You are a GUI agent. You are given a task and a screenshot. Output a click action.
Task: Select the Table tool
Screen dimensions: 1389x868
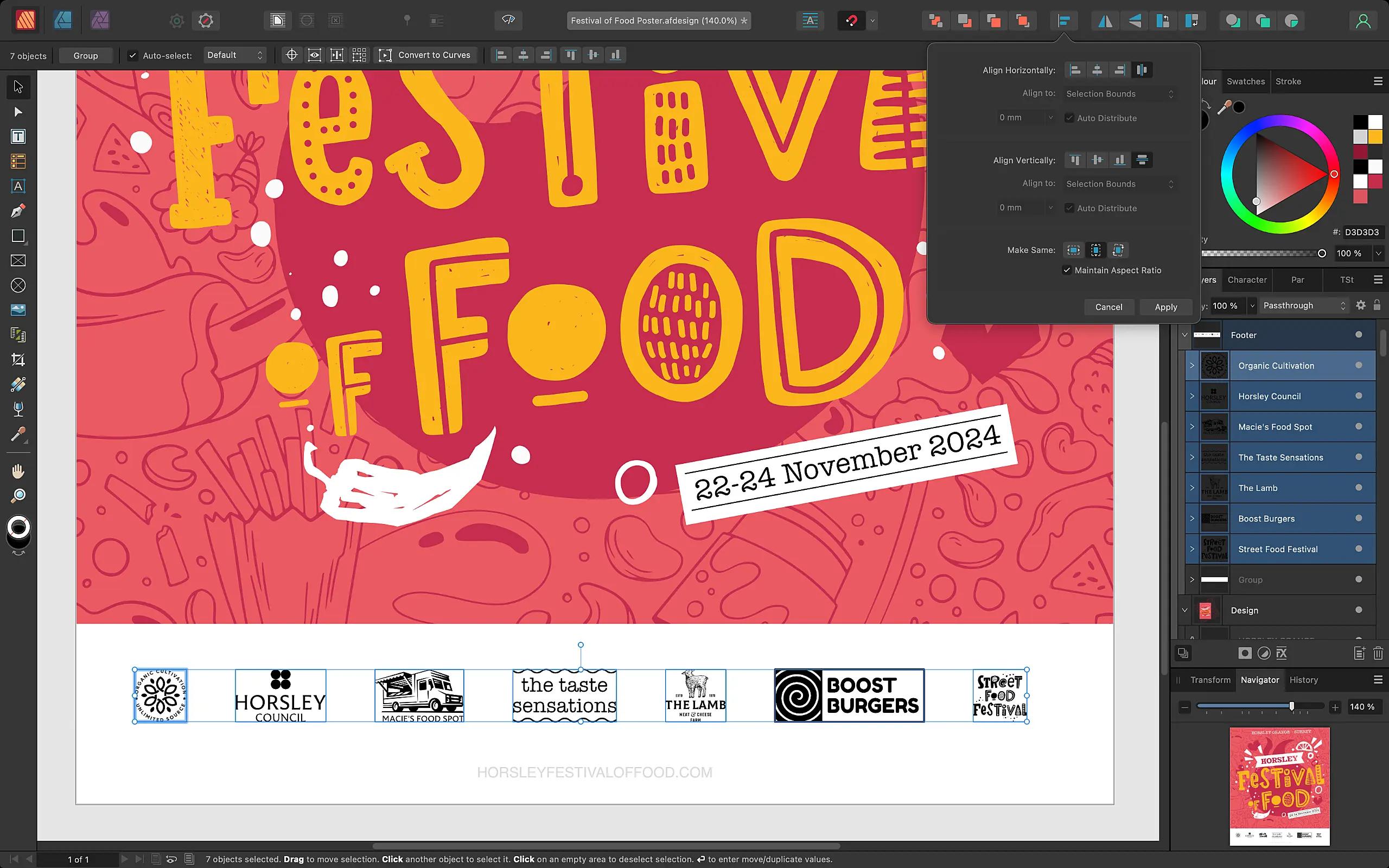pos(18,161)
